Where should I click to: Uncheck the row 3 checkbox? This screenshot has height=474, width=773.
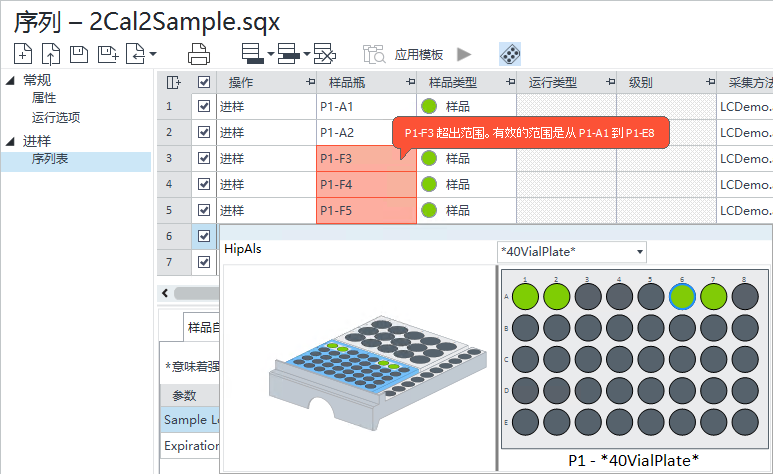pyautogui.click(x=204, y=158)
